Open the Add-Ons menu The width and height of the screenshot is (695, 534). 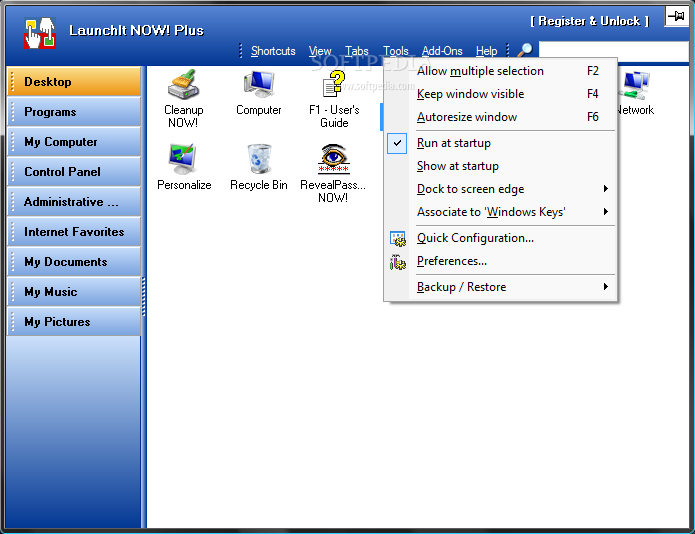pos(442,51)
